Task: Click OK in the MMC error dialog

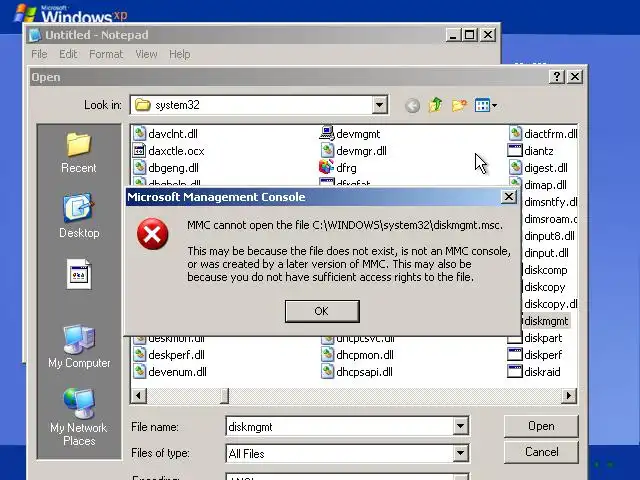Action: pyautogui.click(x=322, y=311)
